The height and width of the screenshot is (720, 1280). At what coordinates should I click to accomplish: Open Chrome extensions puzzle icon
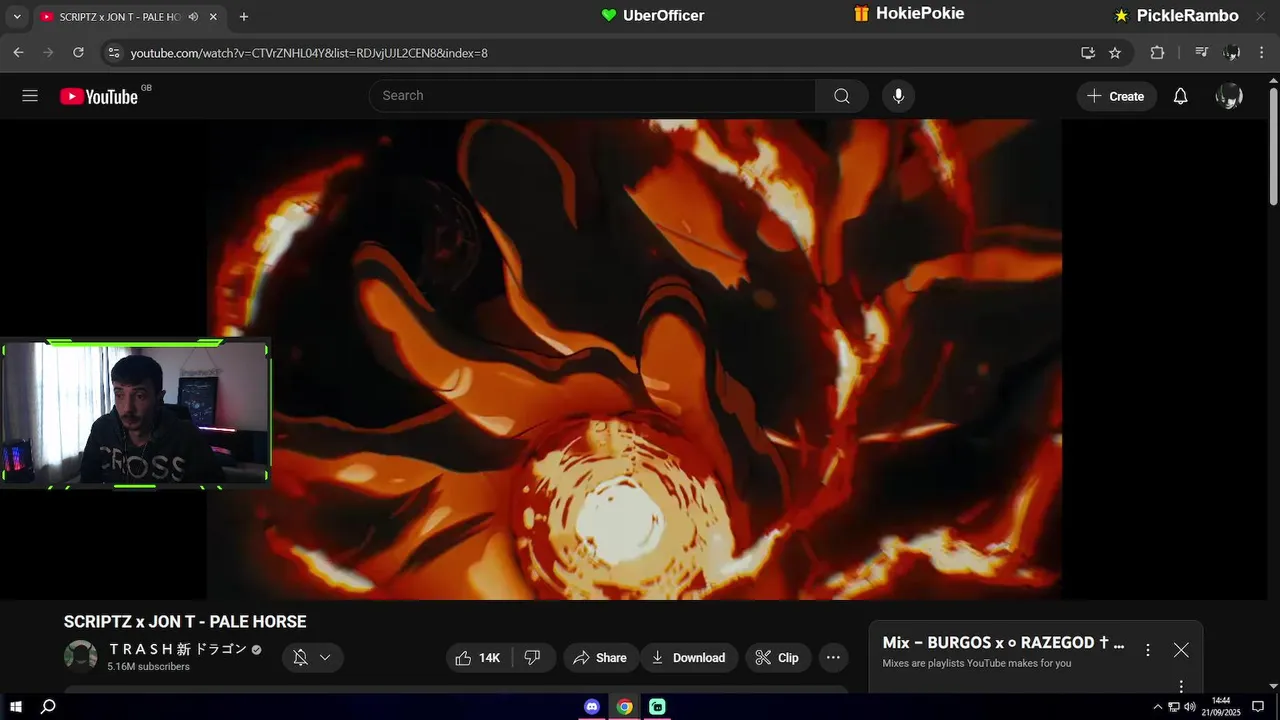coord(1157,53)
